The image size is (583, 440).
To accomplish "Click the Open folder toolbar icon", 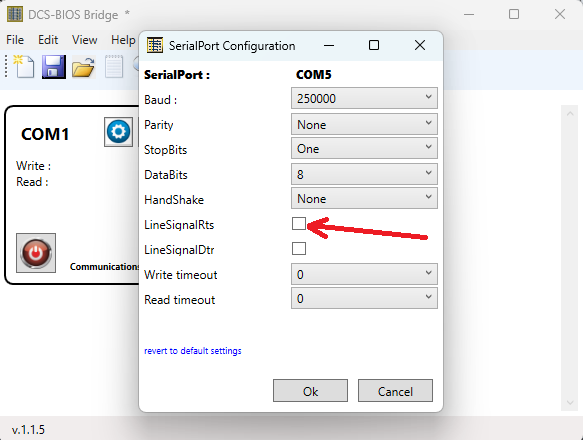I will pyautogui.click(x=83, y=67).
